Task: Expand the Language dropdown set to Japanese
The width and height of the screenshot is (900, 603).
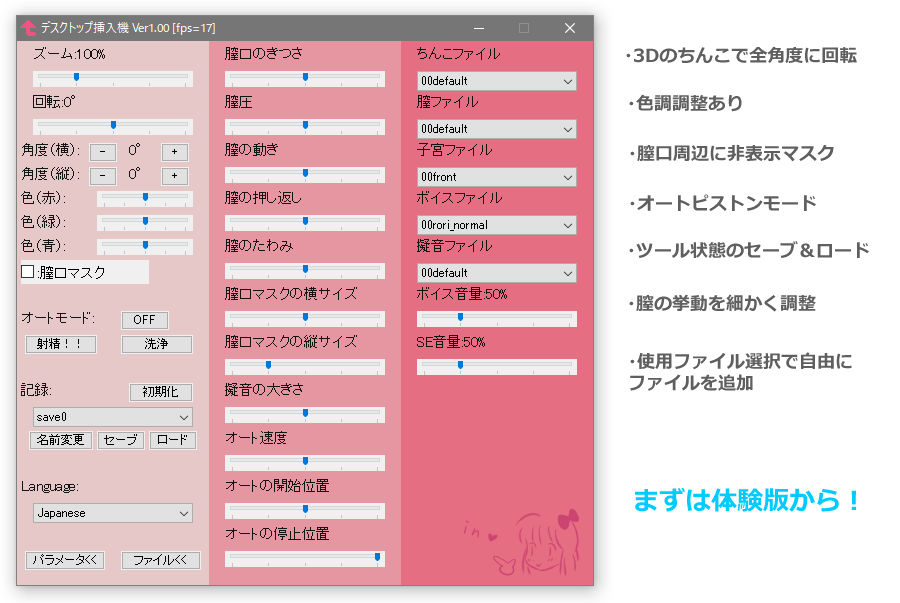Action: point(111,513)
